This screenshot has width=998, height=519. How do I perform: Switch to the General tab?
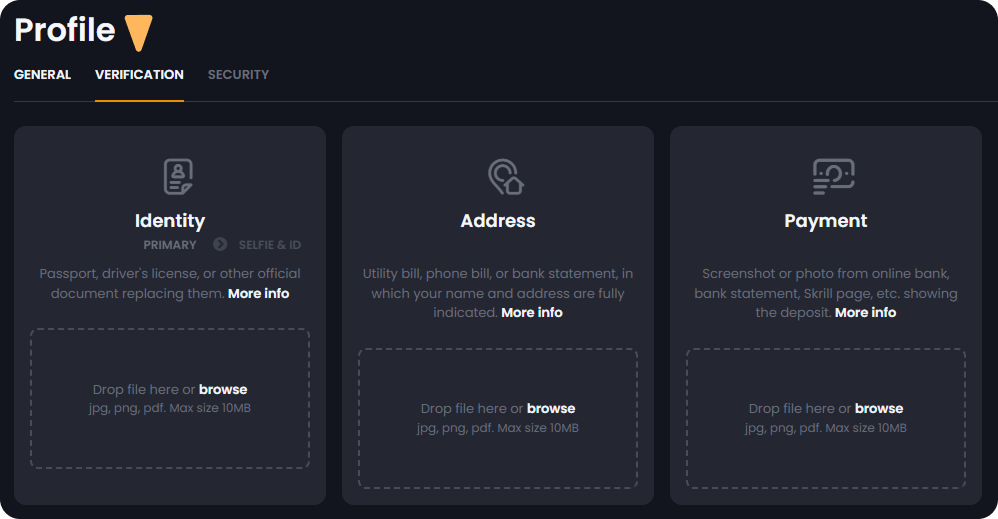coord(42,75)
